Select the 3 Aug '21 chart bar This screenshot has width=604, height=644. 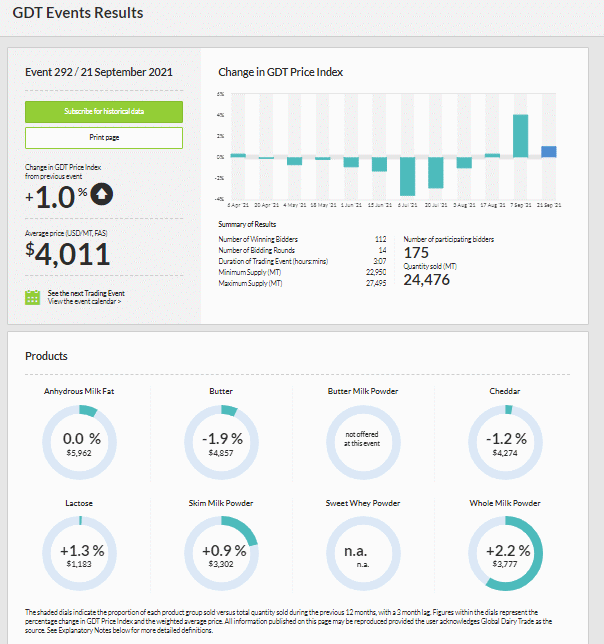[464, 163]
